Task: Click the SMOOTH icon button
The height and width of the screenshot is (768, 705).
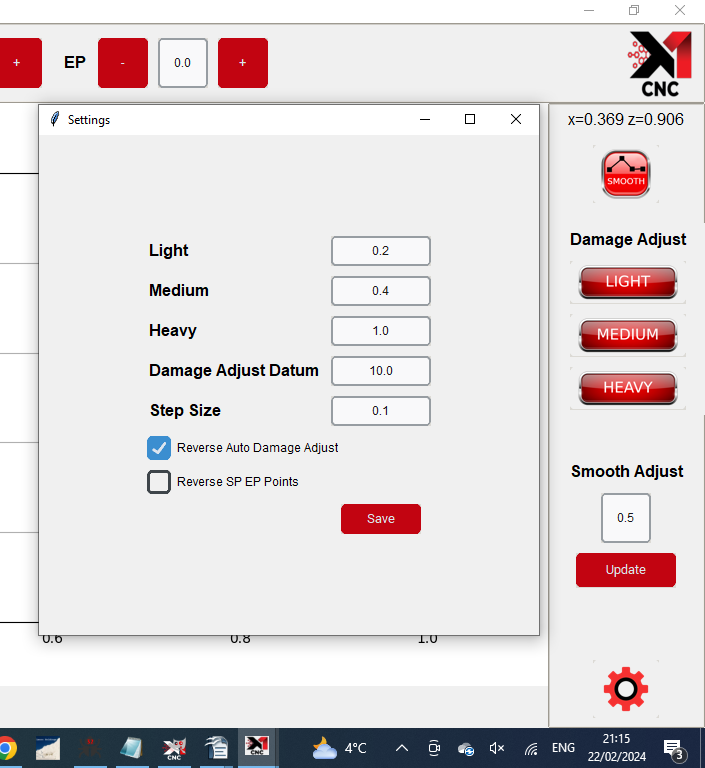Action: click(x=626, y=174)
